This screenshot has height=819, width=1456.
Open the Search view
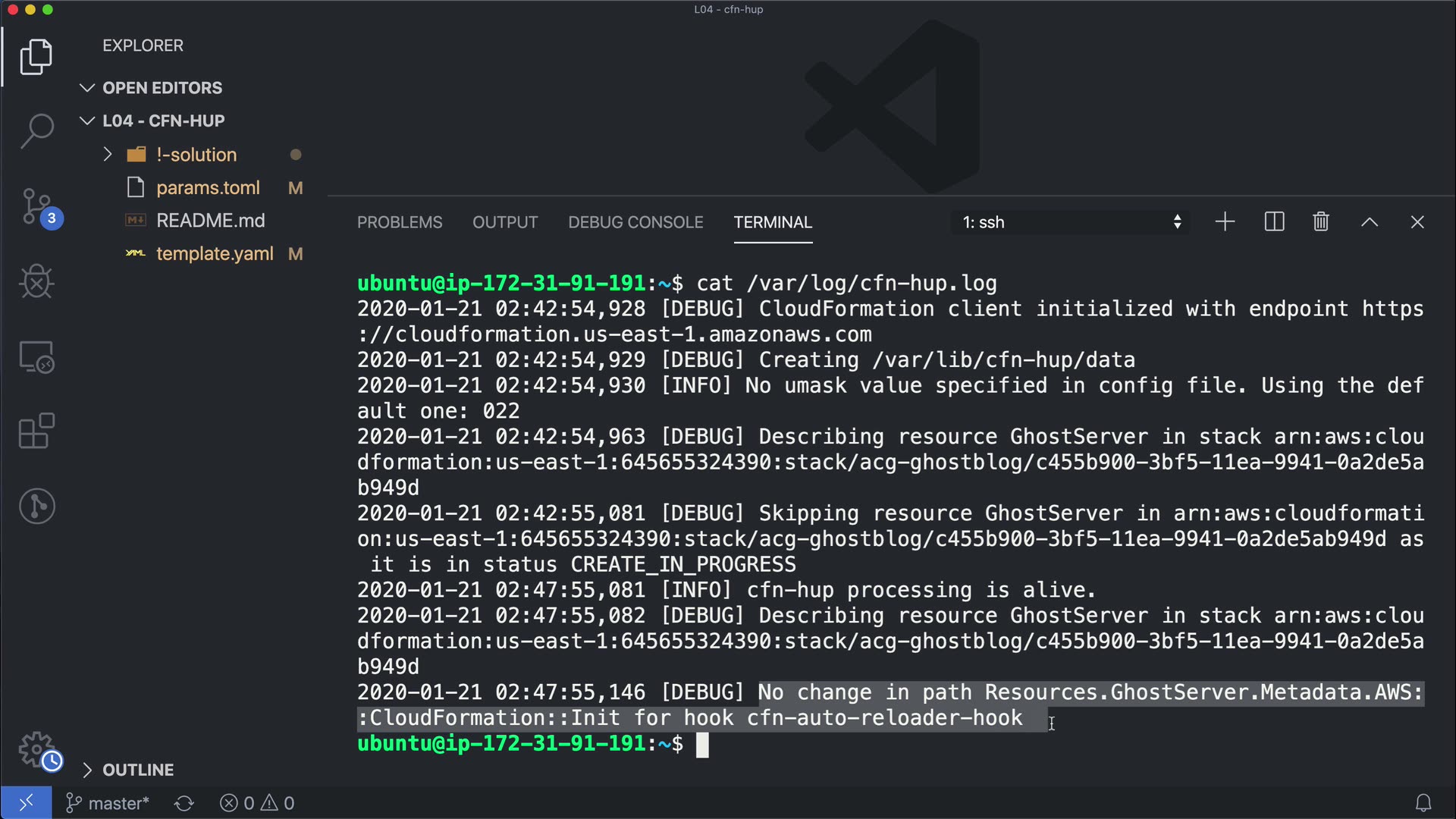pos(36,130)
